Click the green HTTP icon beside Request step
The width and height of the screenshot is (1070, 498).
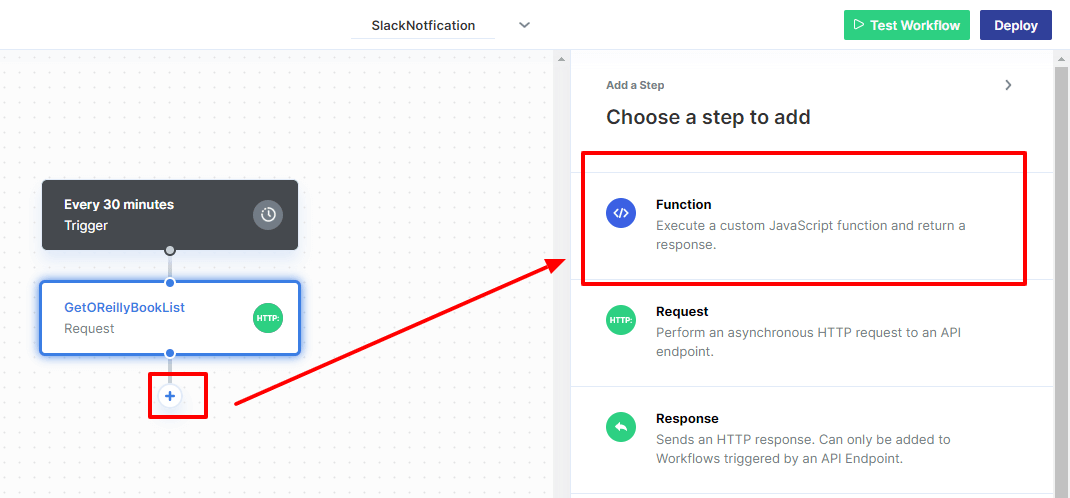pyautogui.click(x=621, y=320)
